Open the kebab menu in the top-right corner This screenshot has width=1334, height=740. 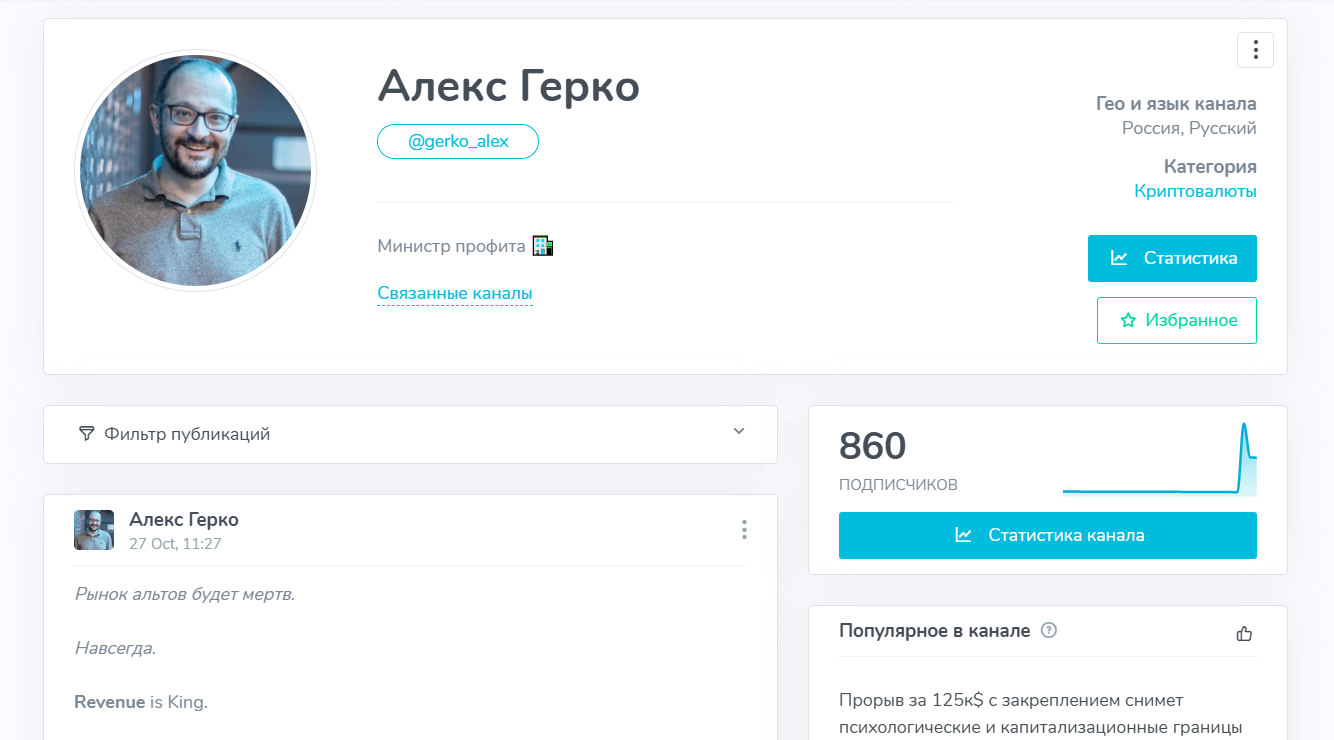[1255, 49]
